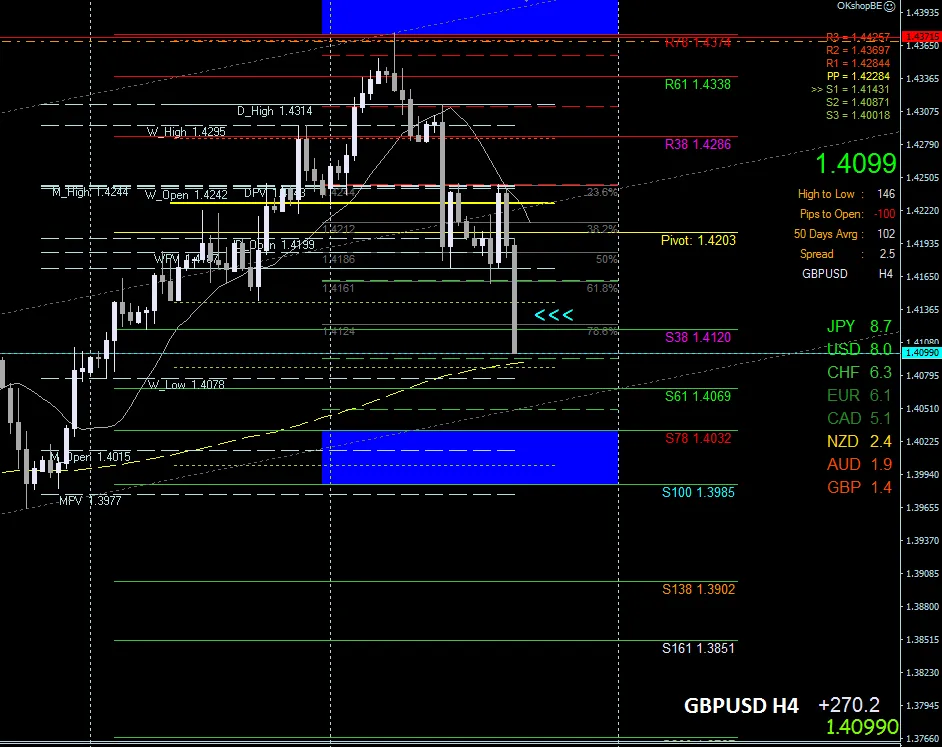Image resolution: width=942 pixels, height=747 pixels.
Task: Click the +270.2 pips value
Action: tap(849, 704)
